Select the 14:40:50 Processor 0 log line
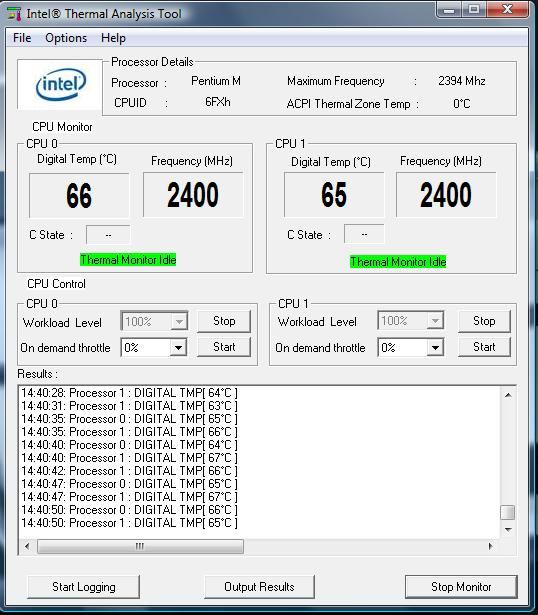 click(x=129, y=509)
